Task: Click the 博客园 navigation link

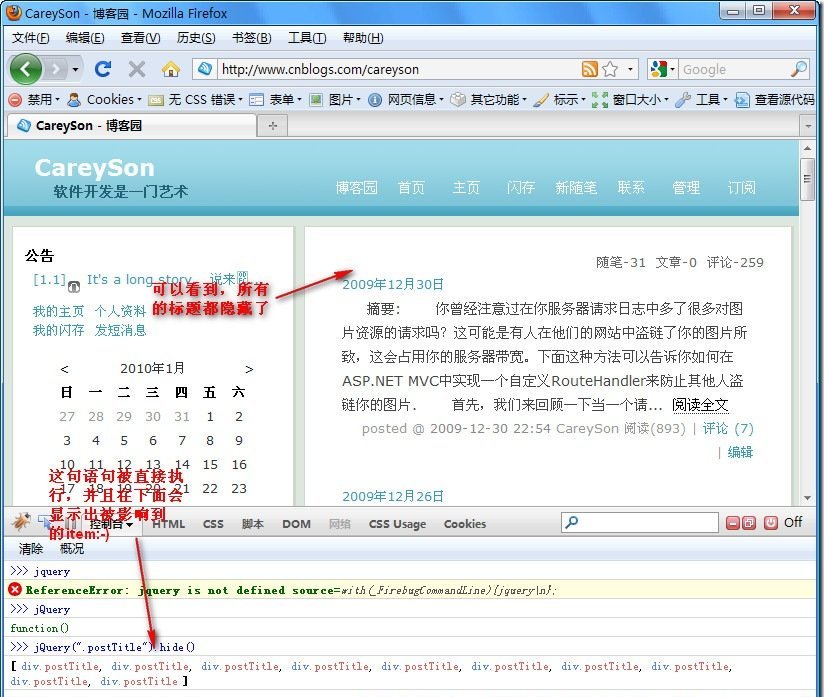Action: coord(357,188)
